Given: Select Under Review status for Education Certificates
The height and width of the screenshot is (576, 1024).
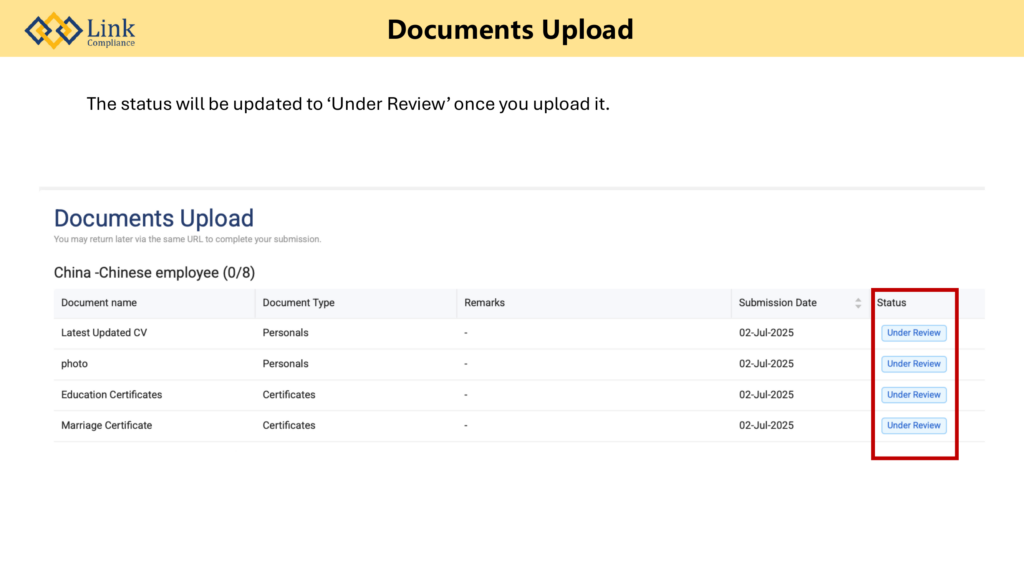Looking at the screenshot, I should pyautogui.click(x=913, y=395).
